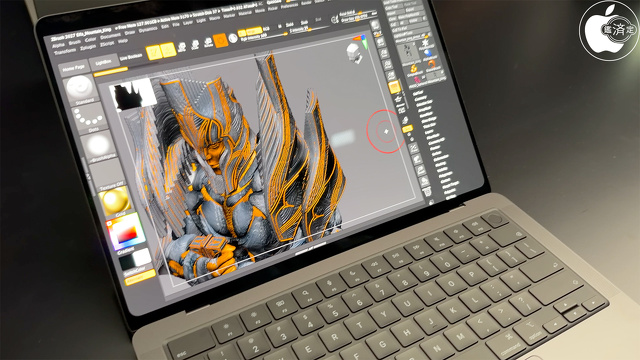This screenshot has height=360, width=640.
Task: Click the BPR render icon on right shelf
Action: tap(376, 25)
